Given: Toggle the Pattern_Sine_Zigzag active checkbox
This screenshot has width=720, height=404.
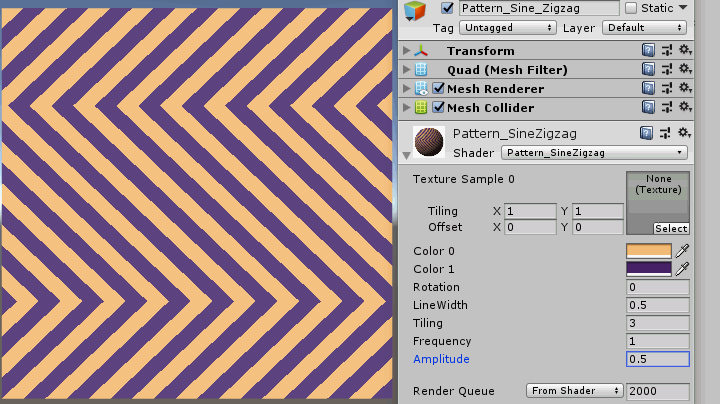Looking at the screenshot, I should [447, 8].
